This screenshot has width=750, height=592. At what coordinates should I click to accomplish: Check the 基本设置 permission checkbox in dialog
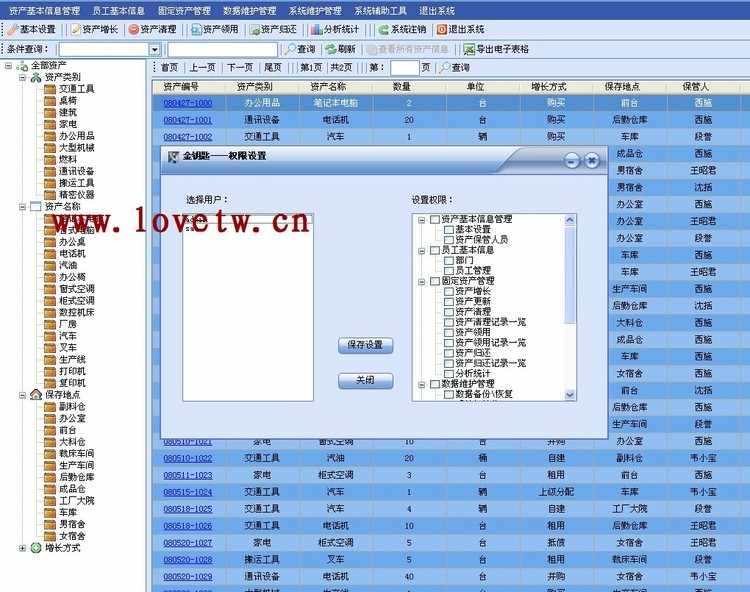pyautogui.click(x=449, y=230)
